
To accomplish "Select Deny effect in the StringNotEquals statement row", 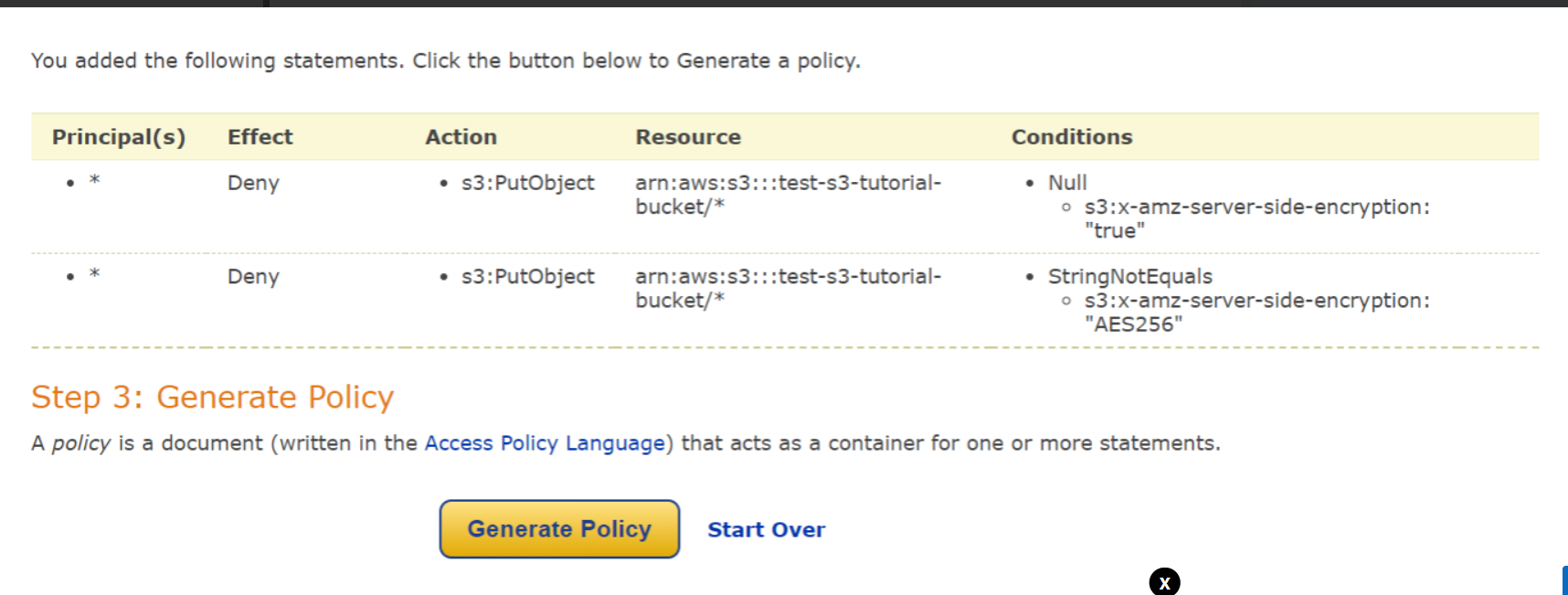I will [253, 277].
